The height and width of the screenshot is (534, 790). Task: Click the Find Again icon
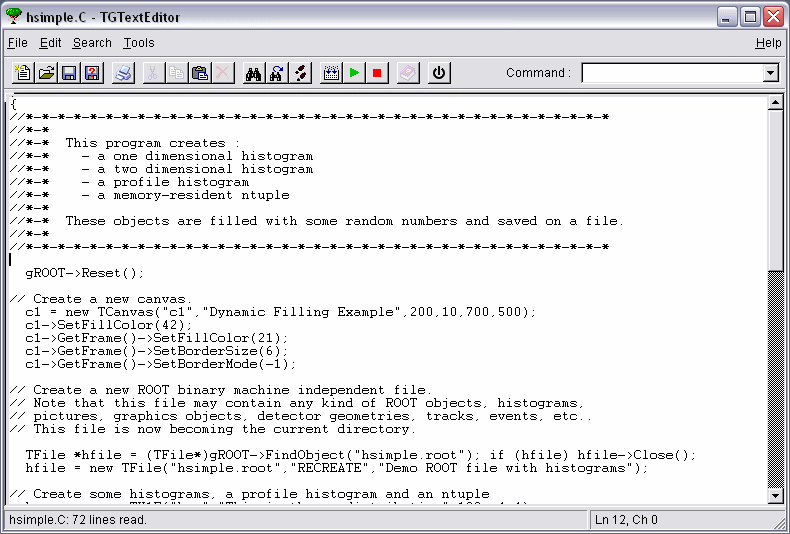click(277, 73)
